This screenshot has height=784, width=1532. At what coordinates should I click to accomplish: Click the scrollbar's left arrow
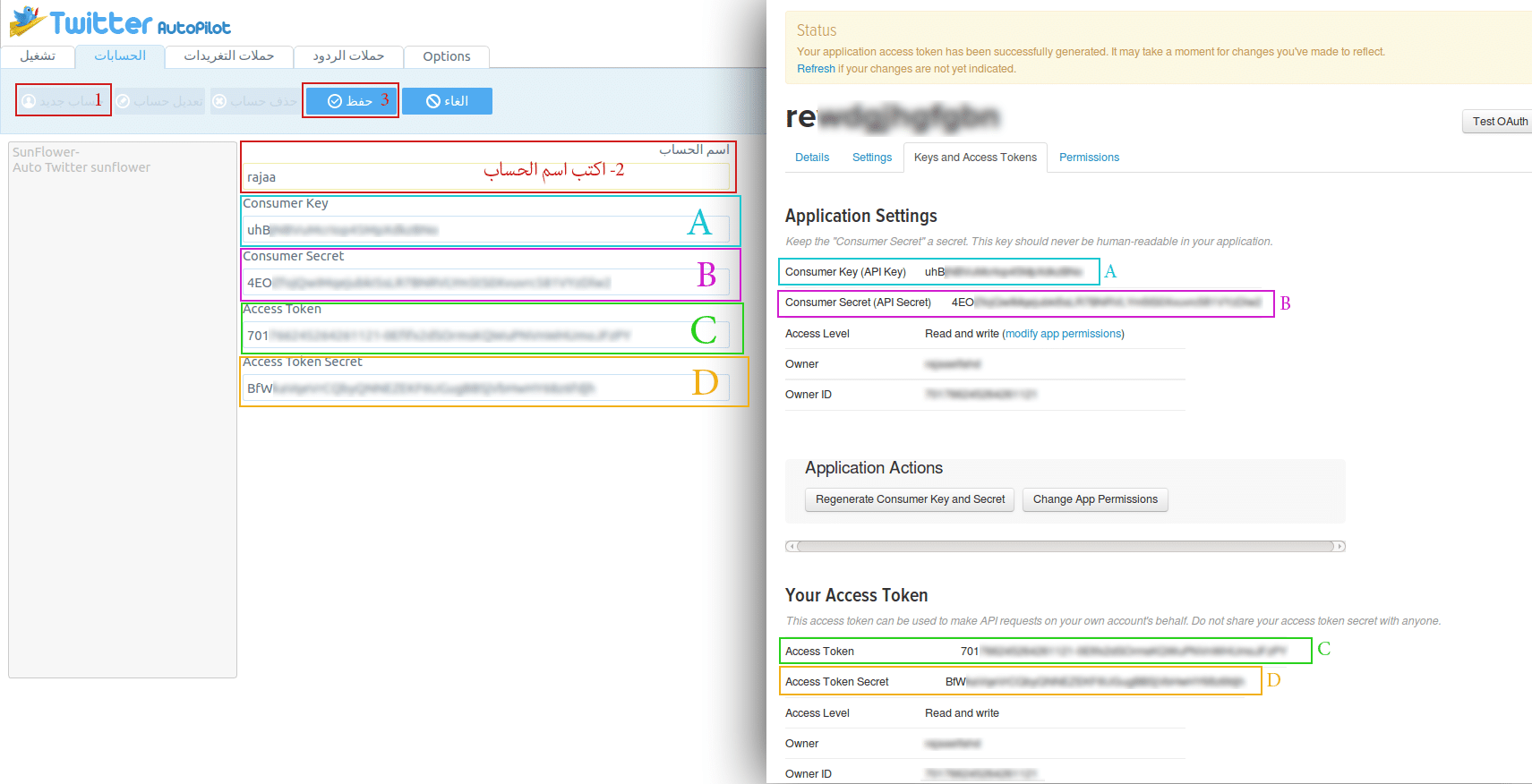click(790, 546)
